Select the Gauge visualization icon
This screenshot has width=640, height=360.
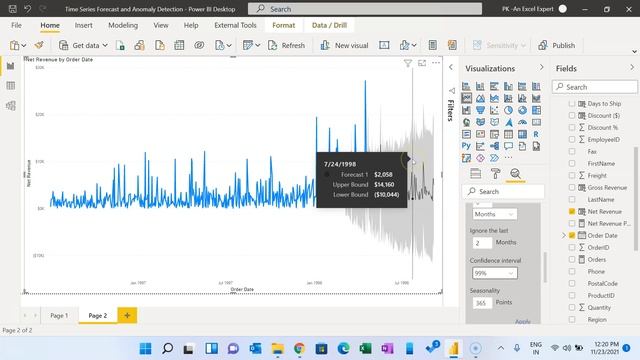click(x=522, y=122)
